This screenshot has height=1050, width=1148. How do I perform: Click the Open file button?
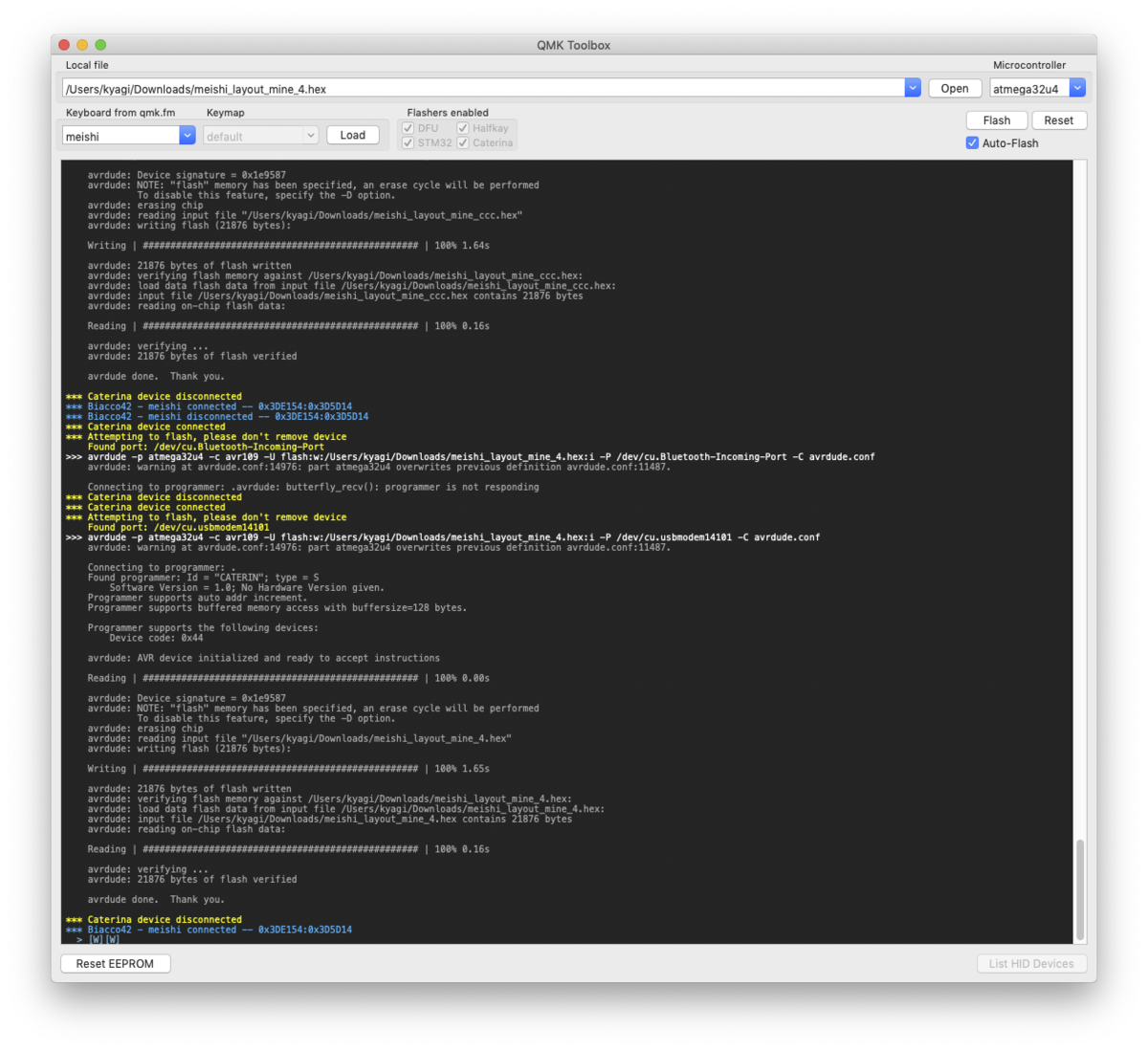pos(954,88)
